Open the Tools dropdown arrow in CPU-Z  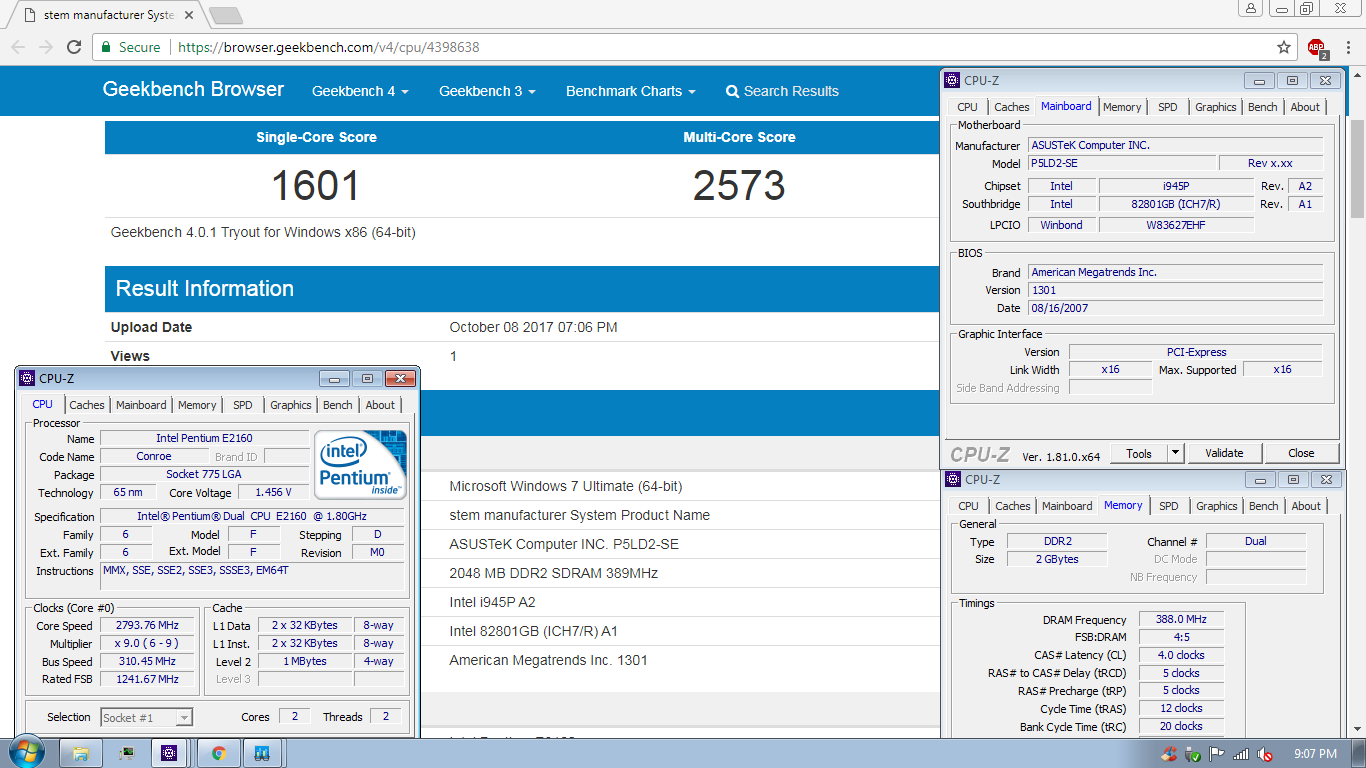point(1175,453)
